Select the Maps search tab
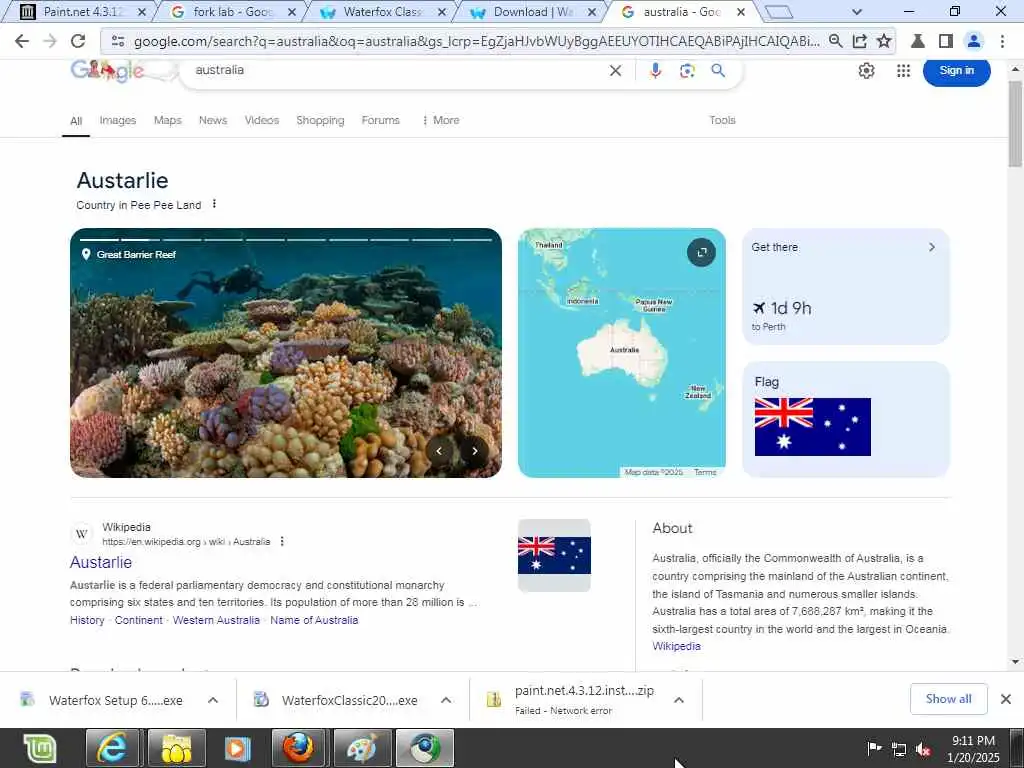Viewport: 1024px width, 768px height. (168, 120)
